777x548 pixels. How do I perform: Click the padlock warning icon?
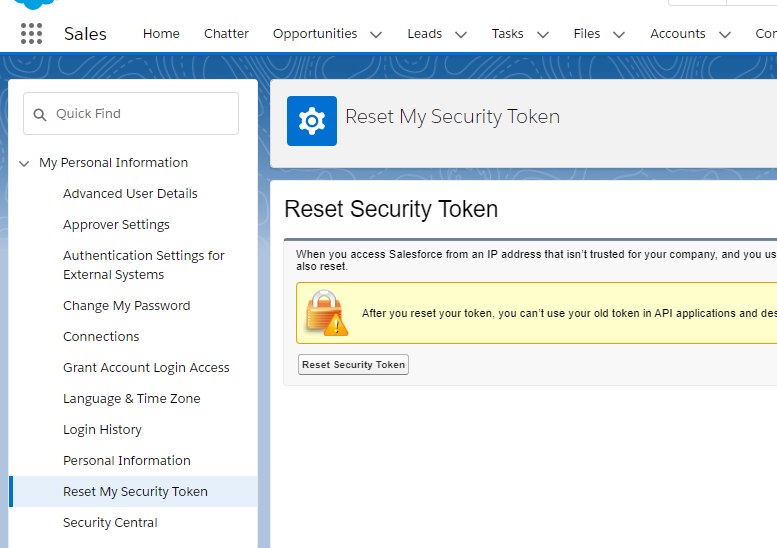[x=327, y=313]
